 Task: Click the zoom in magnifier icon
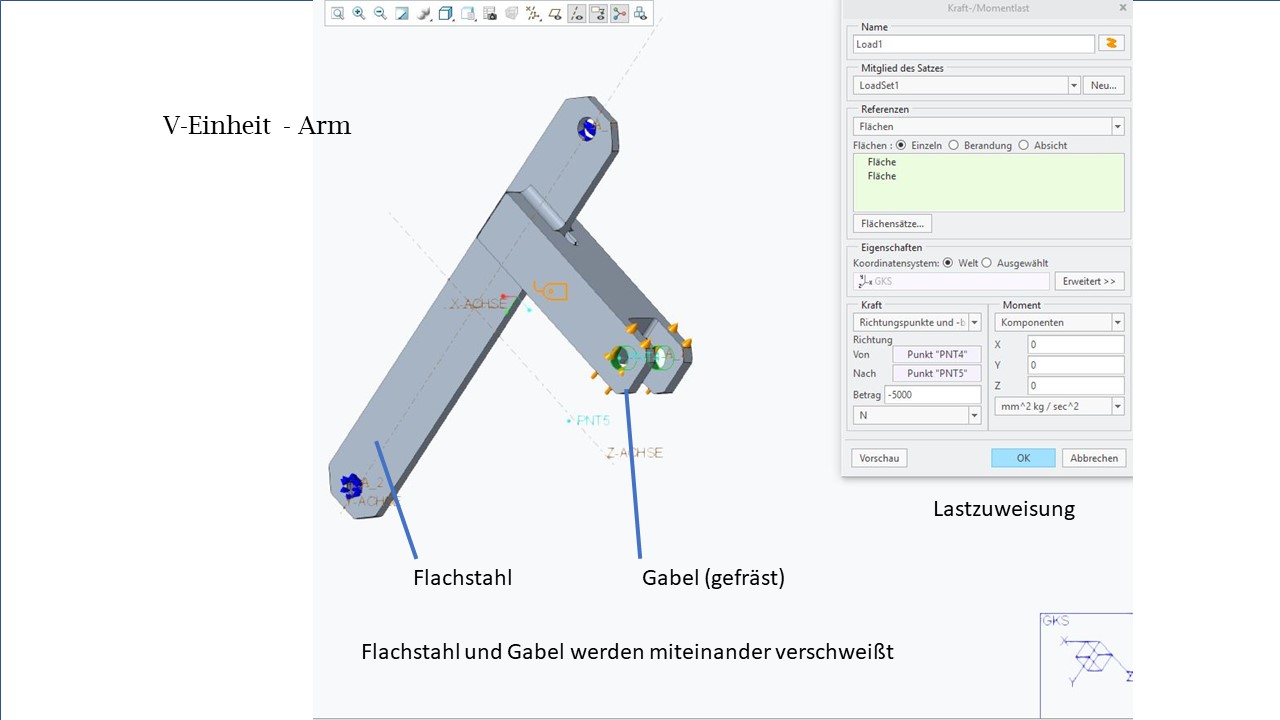pos(359,13)
